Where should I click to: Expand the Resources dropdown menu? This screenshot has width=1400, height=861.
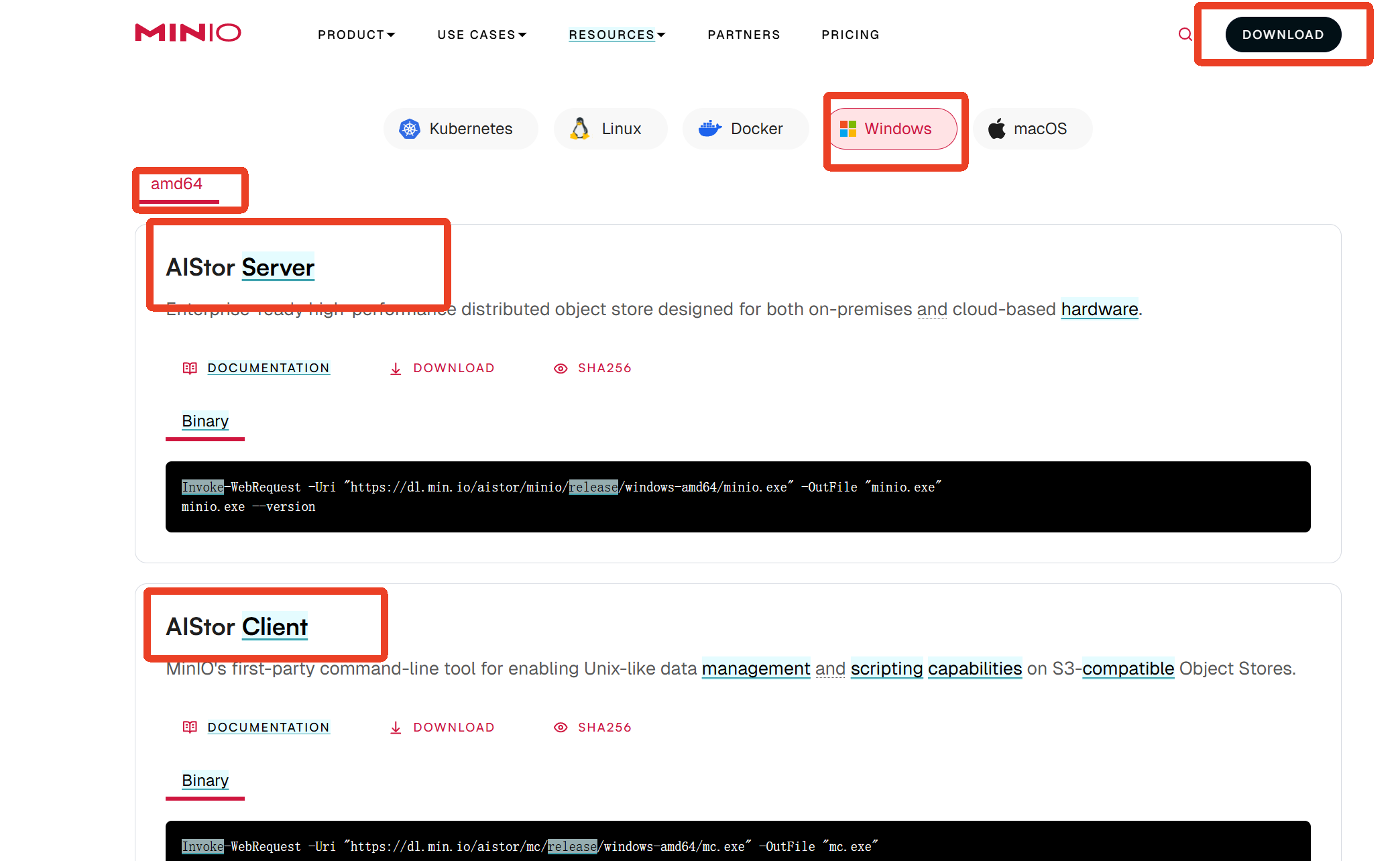tap(616, 35)
